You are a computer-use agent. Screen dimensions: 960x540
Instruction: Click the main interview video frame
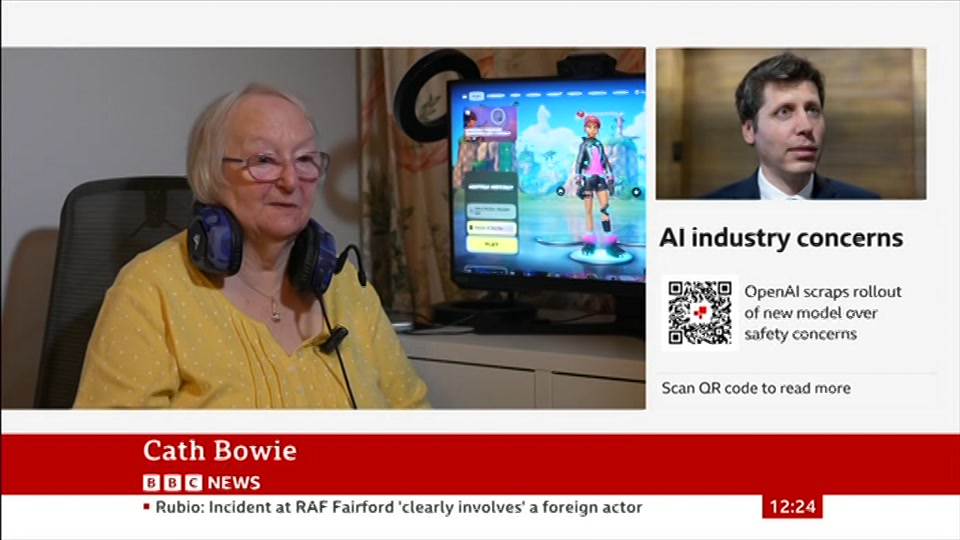point(323,228)
